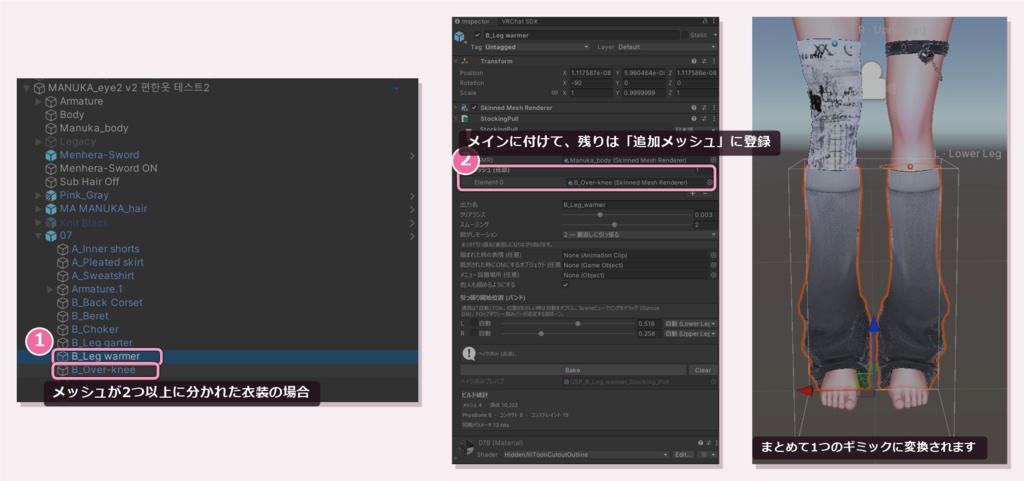Click the 出力名 B_Leg_warmer field

click(x=639, y=204)
